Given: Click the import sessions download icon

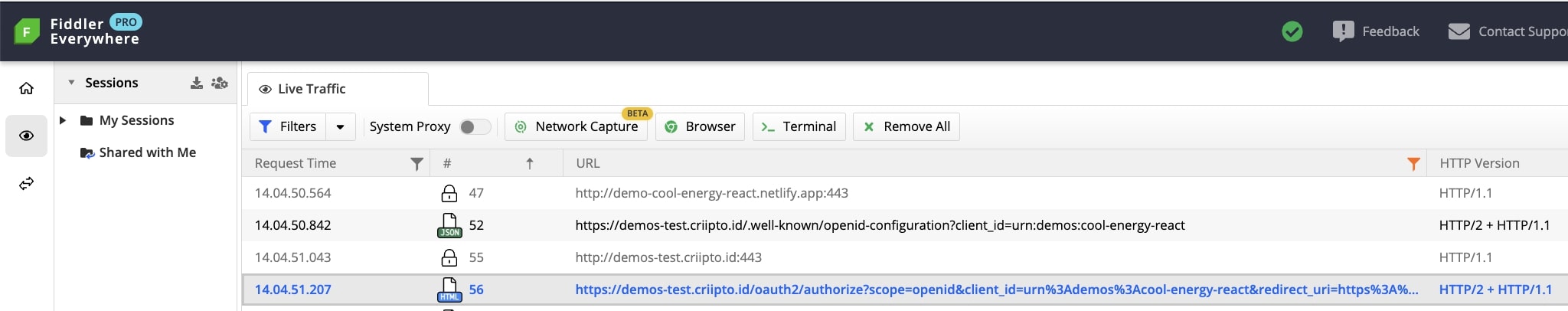Looking at the screenshot, I should click(x=197, y=83).
